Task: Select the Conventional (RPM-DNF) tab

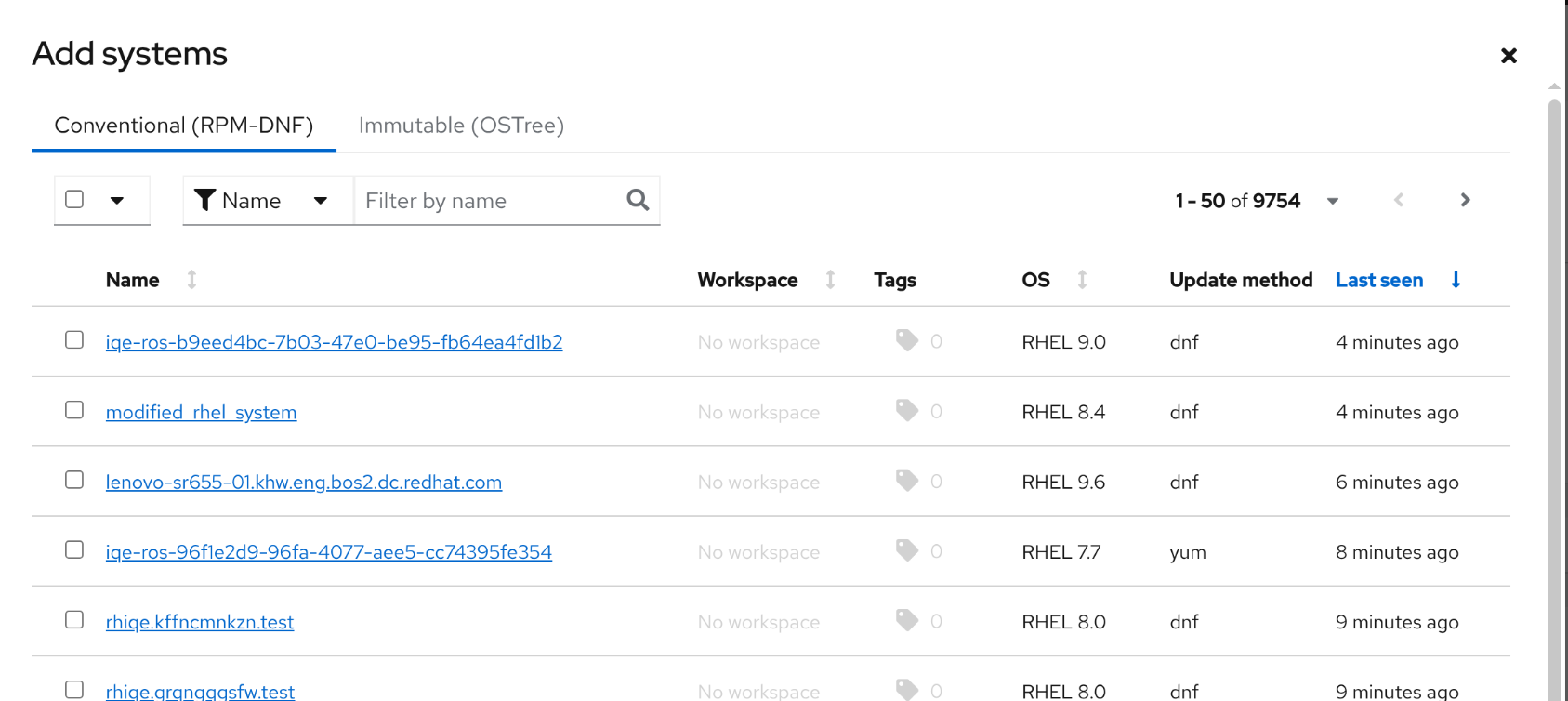Action: (184, 126)
